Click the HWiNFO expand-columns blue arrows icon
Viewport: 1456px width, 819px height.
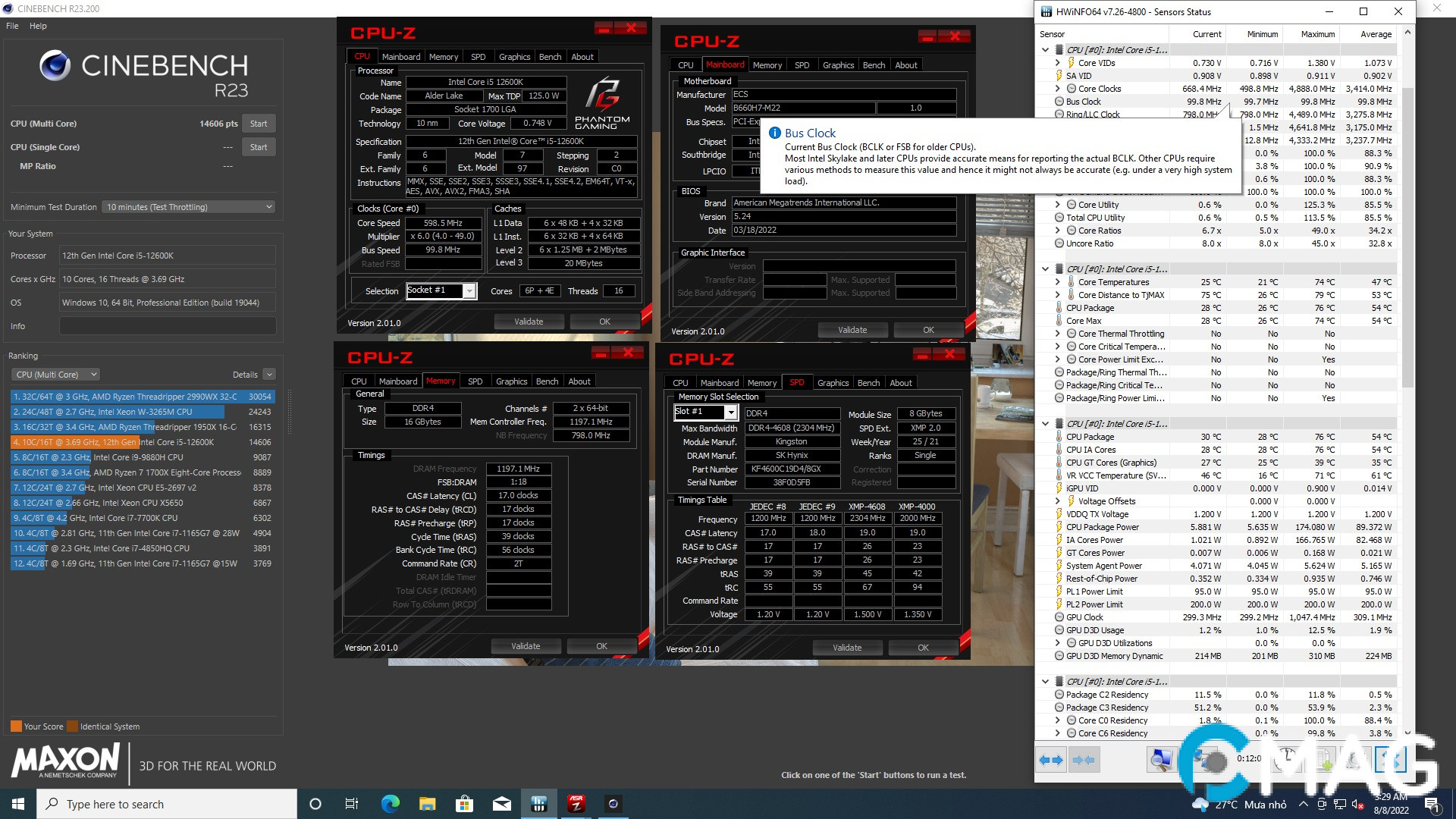click(1051, 759)
